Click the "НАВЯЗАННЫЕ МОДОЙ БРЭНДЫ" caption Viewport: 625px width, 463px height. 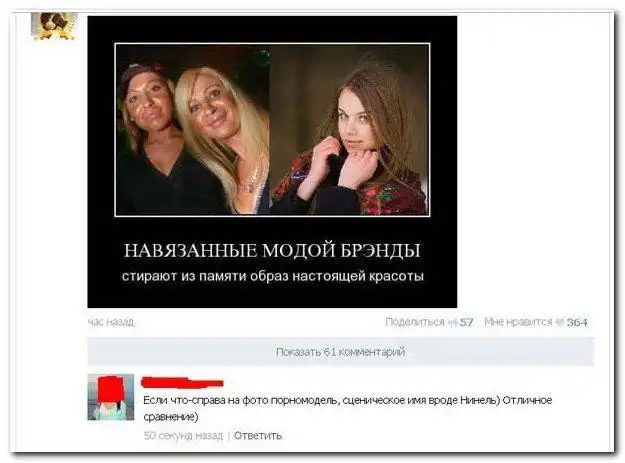(x=272, y=251)
